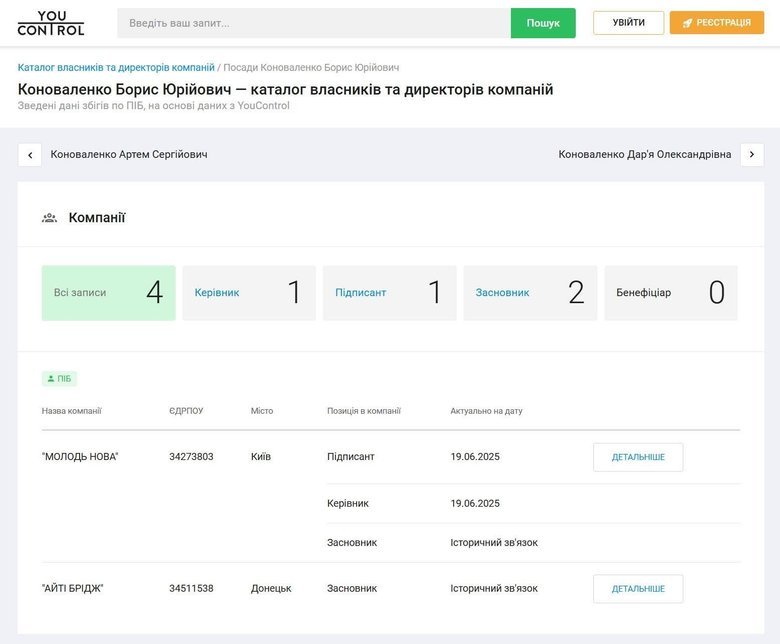Open Детальніше for АЙТІ БРІДЖ

coord(638,589)
